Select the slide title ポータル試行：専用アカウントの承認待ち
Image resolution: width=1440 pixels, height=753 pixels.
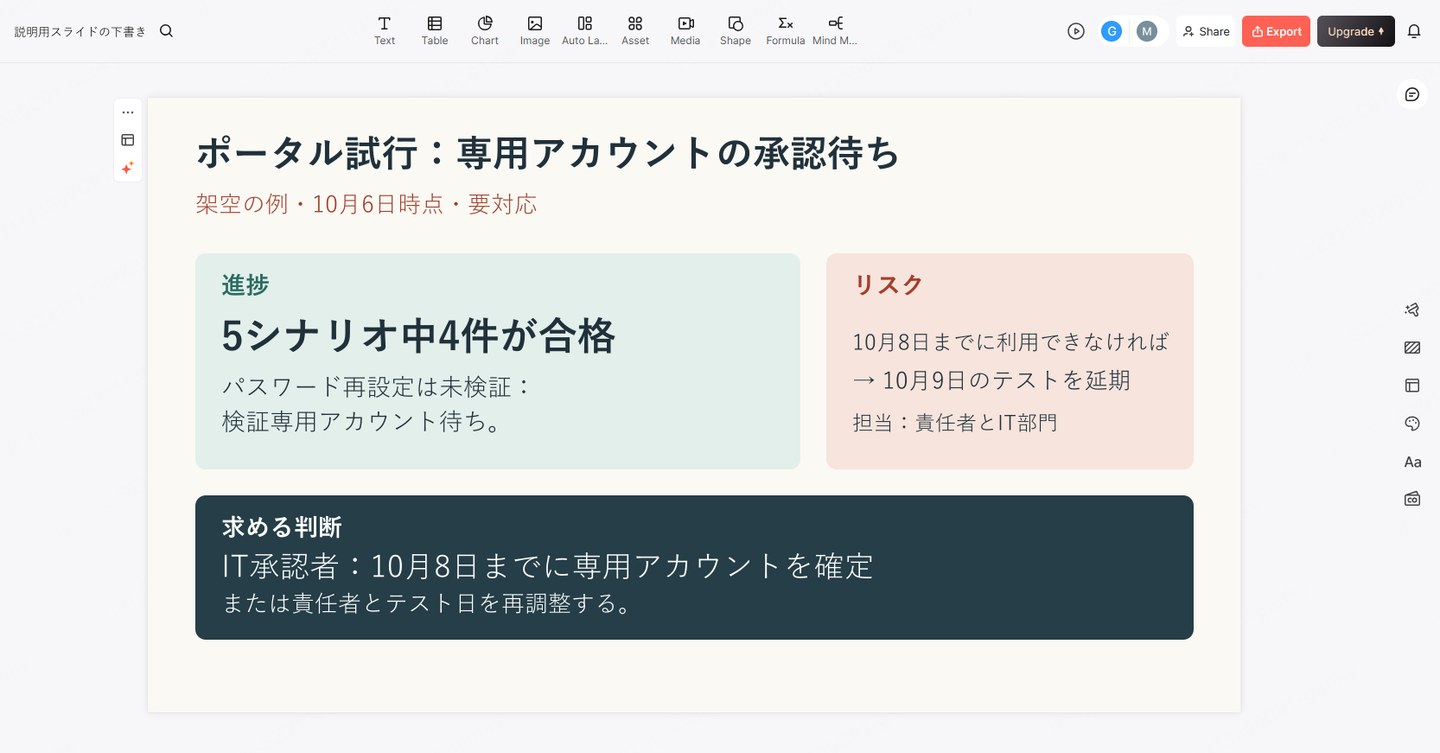point(548,153)
